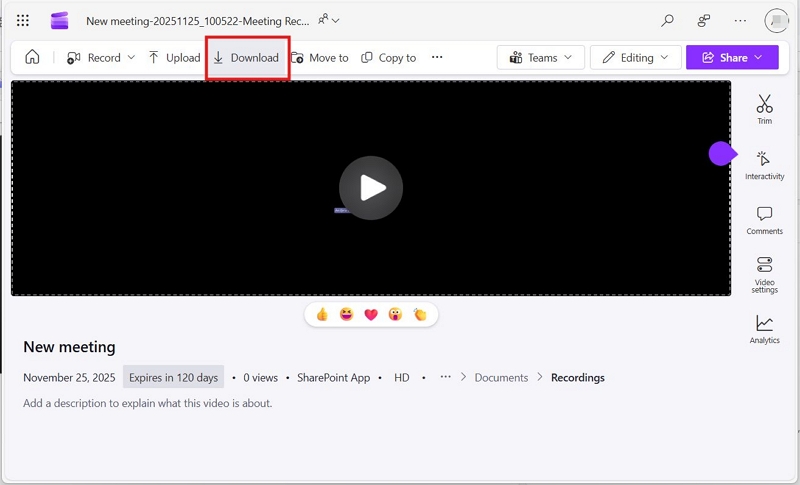The width and height of the screenshot is (800, 485).
Task: Open the Analytics panel
Action: click(764, 329)
